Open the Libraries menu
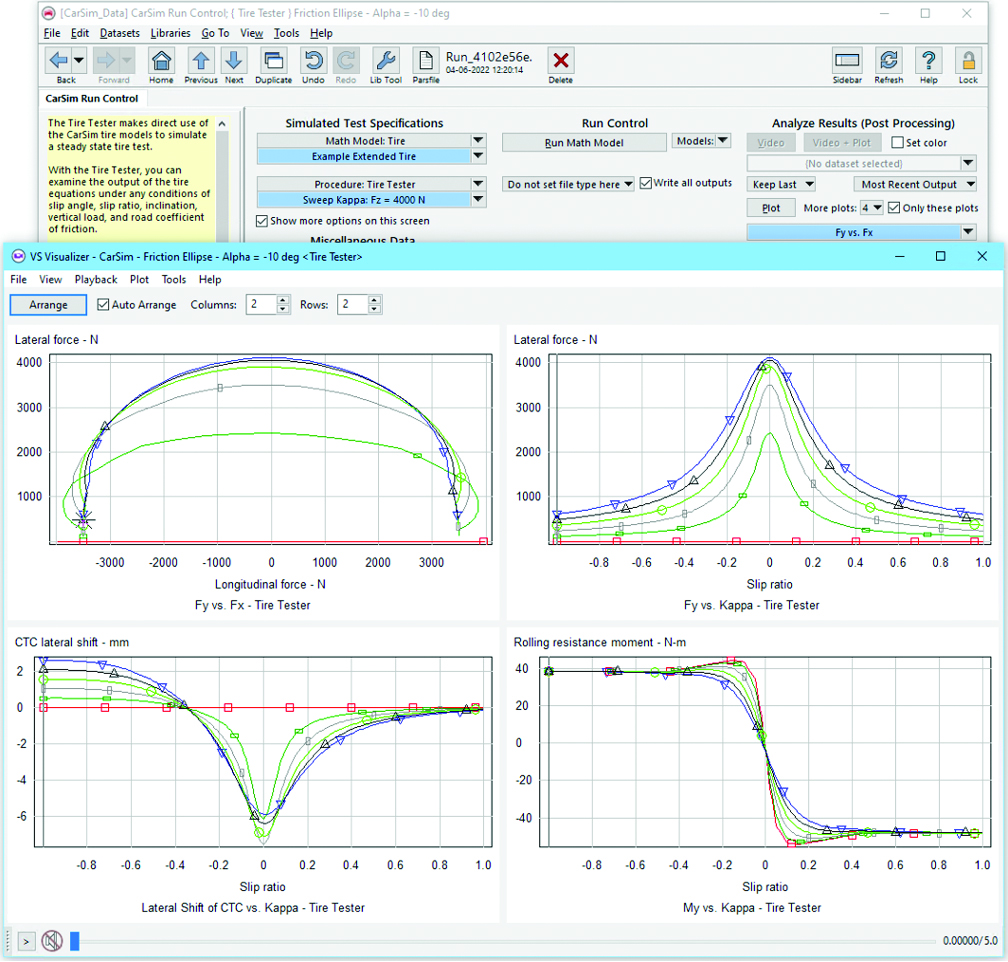The width and height of the screenshot is (1008, 962). coord(170,33)
